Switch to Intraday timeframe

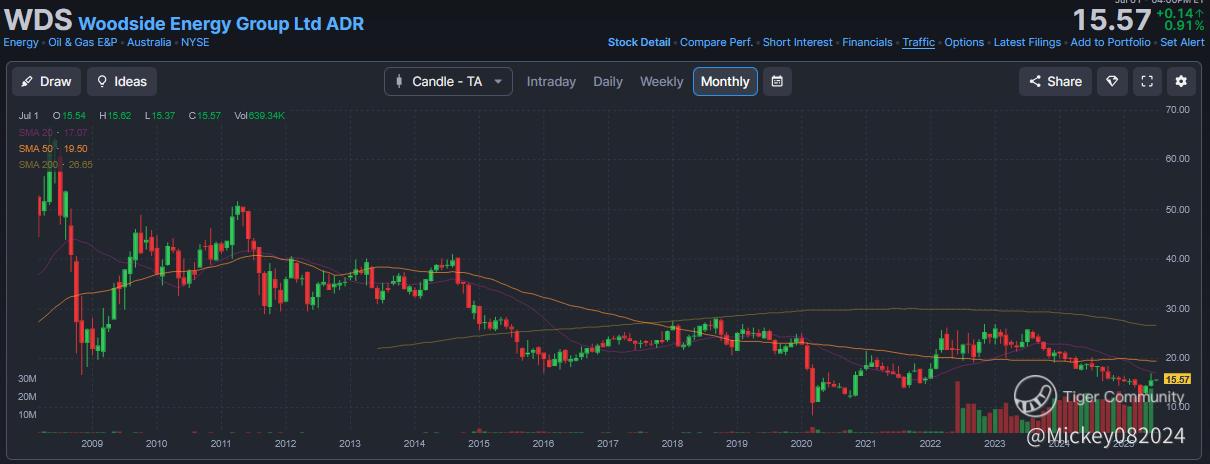pyautogui.click(x=551, y=82)
